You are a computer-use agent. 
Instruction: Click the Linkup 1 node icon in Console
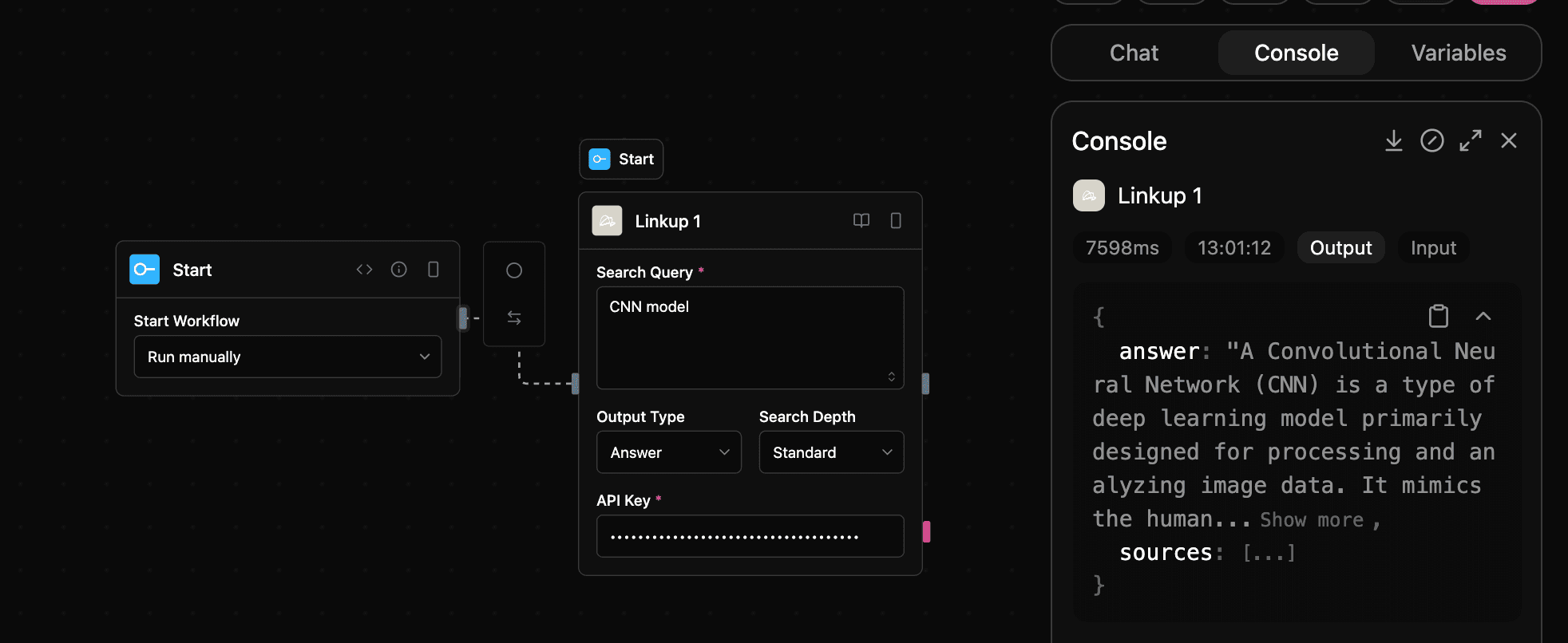(x=1088, y=195)
